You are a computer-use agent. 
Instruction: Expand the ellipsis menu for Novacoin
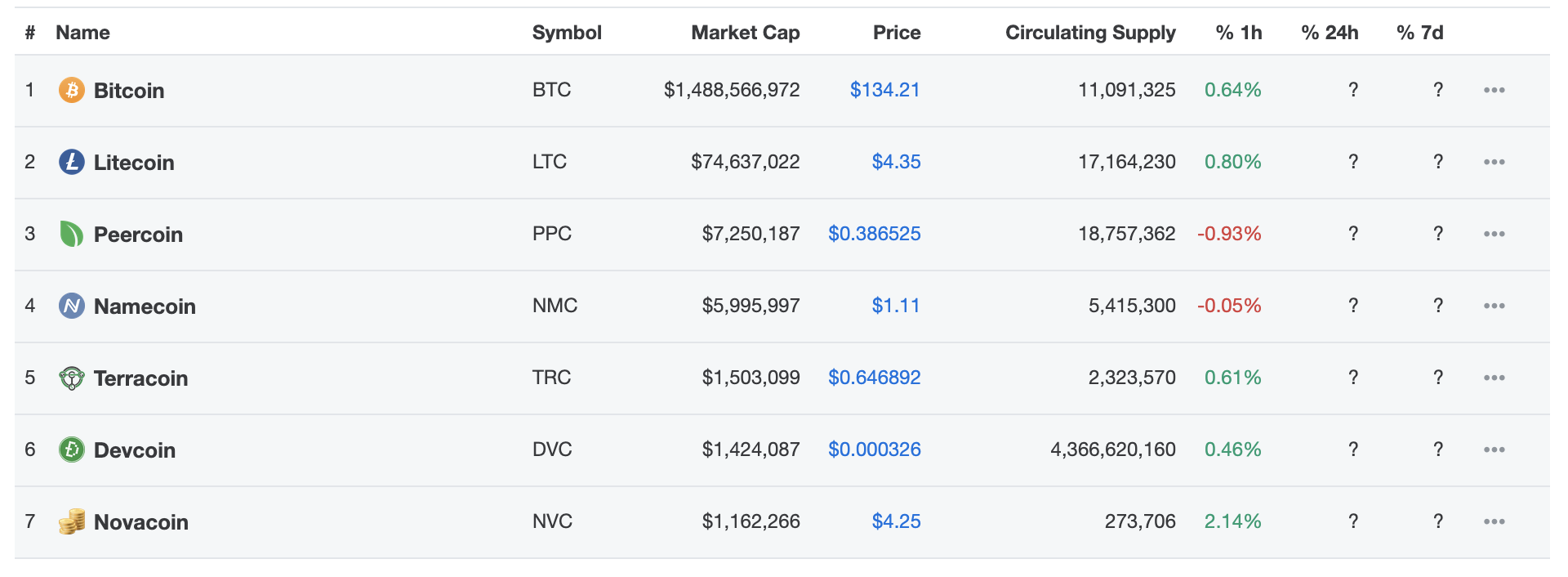click(x=1494, y=521)
